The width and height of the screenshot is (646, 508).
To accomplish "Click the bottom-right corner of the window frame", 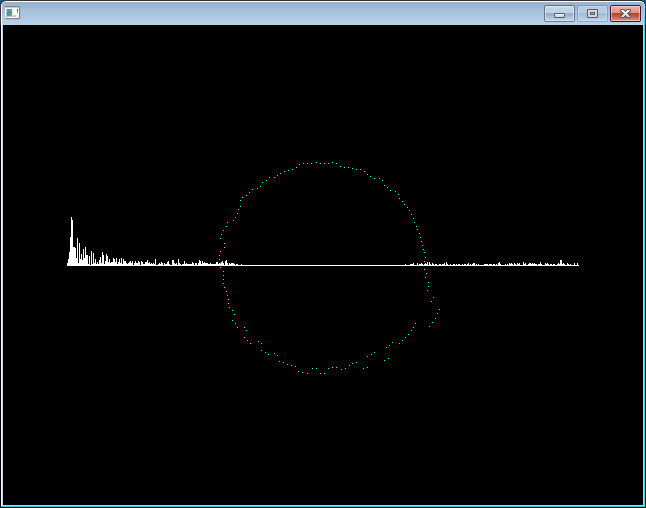I will pos(643,505).
